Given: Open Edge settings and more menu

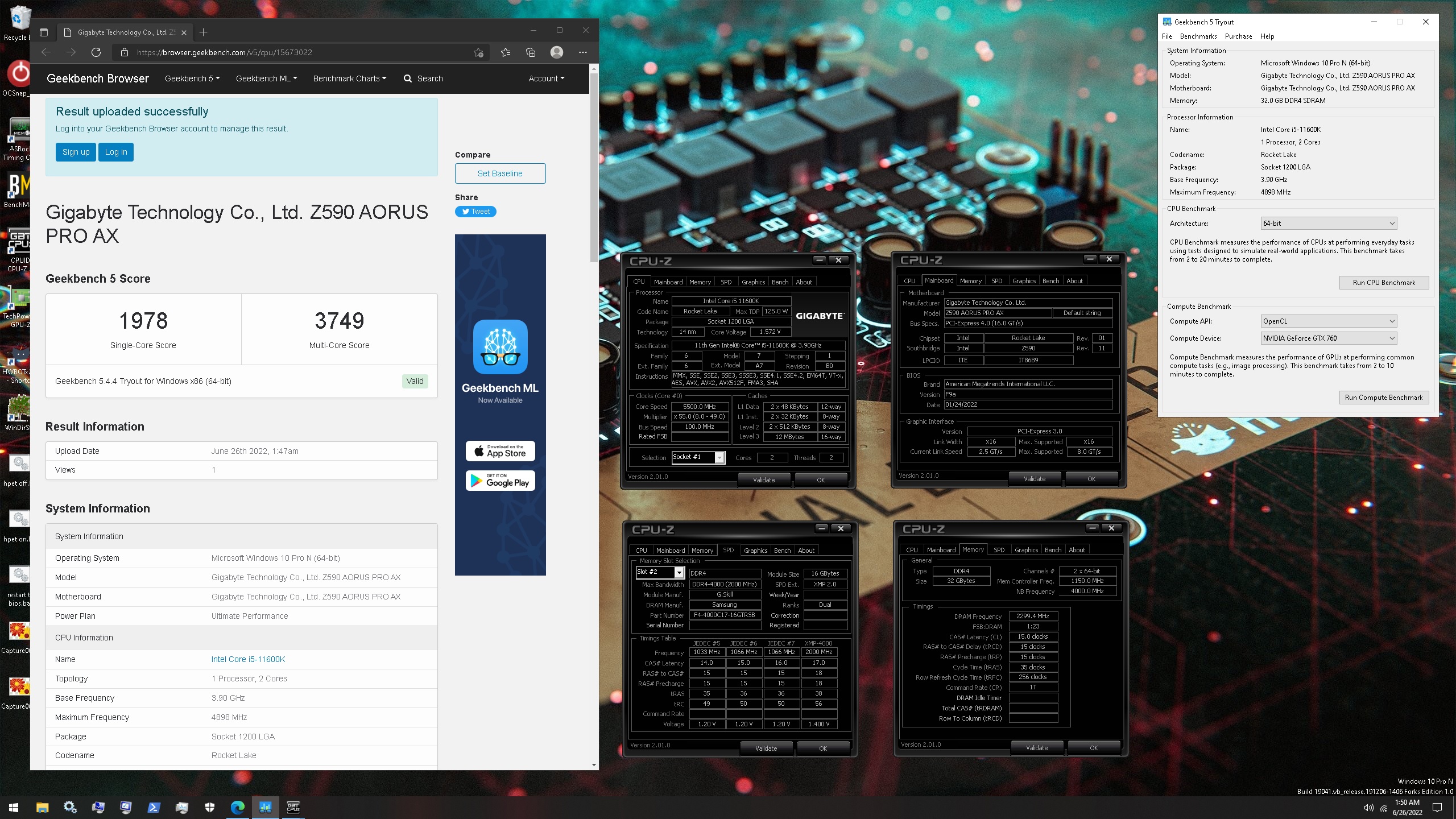Looking at the screenshot, I should [x=583, y=52].
